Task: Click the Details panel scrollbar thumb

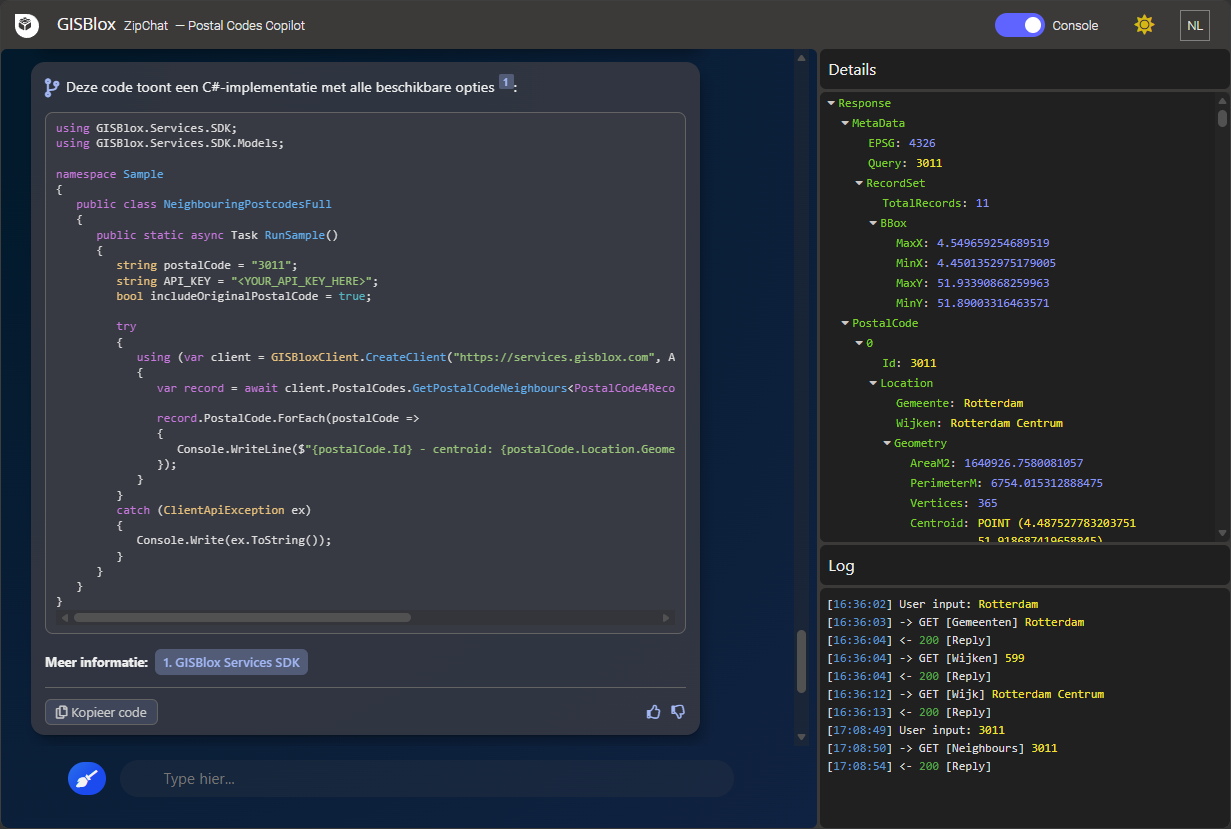Action: 1222,118
